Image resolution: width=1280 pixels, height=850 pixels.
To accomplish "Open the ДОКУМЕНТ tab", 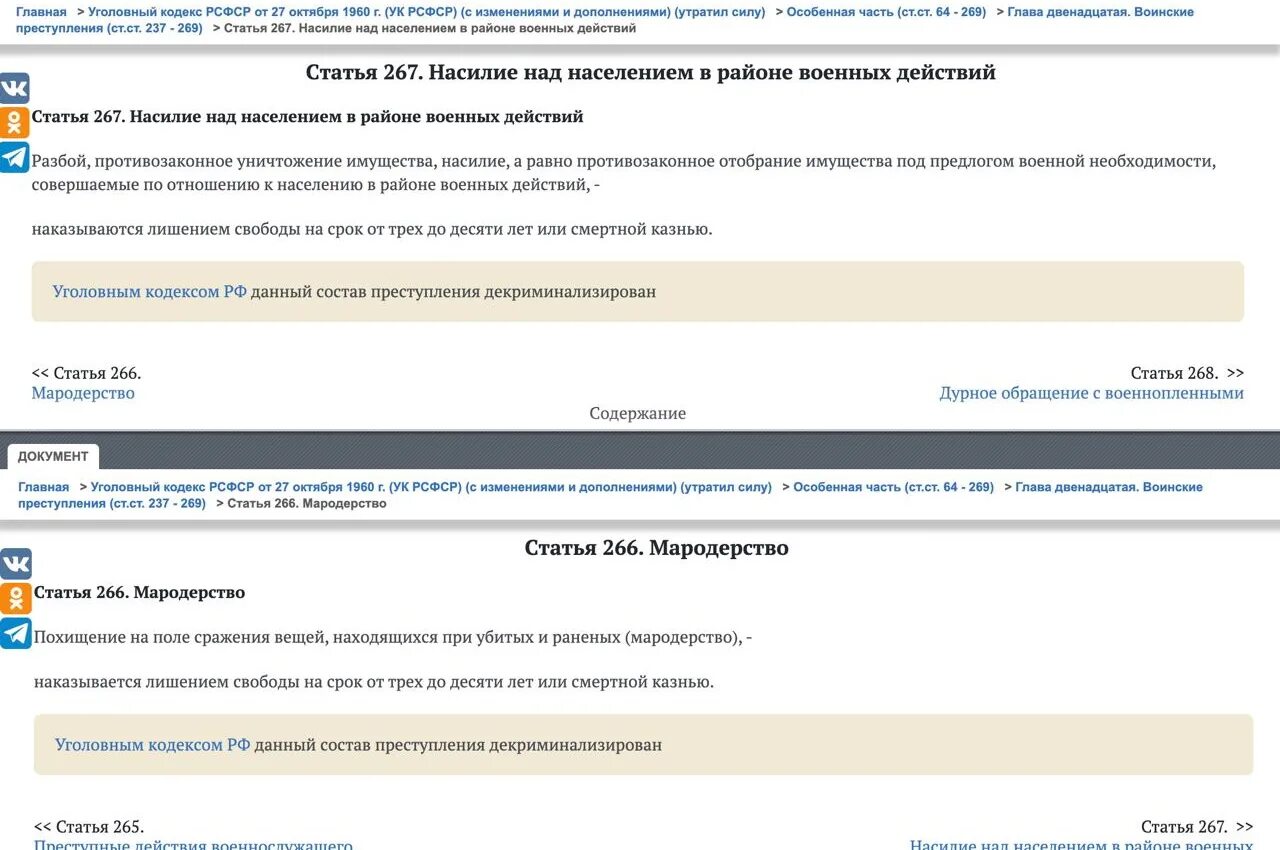I will click(53, 456).
